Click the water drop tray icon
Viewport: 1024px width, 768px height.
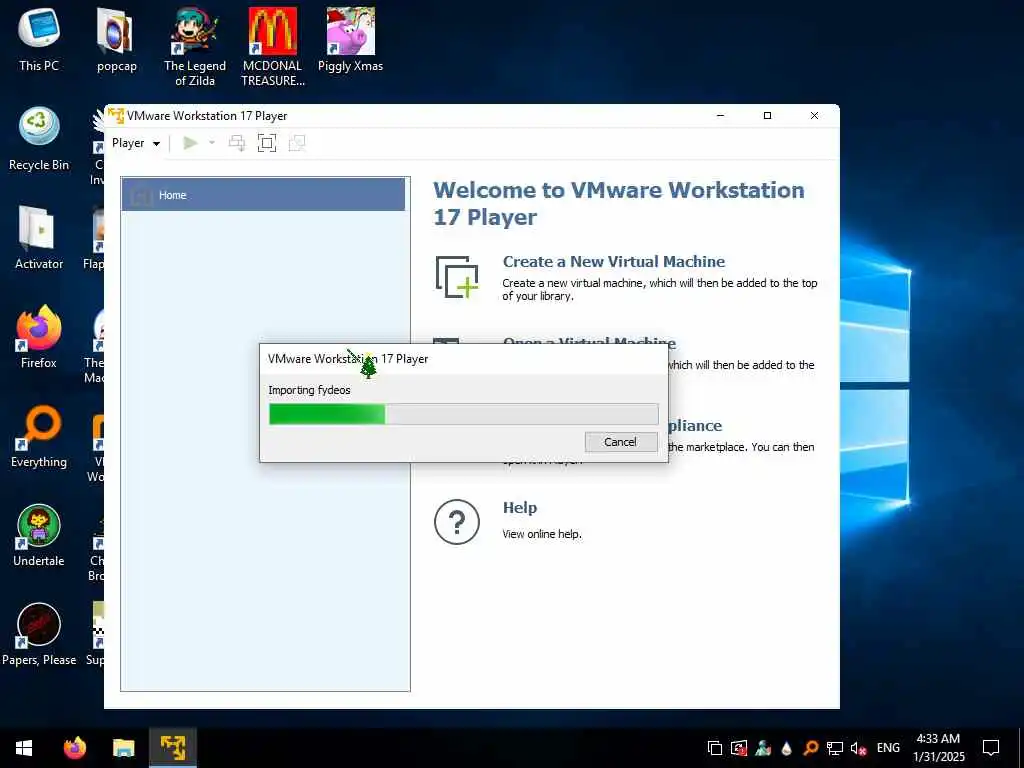pyautogui.click(x=786, y=748)
